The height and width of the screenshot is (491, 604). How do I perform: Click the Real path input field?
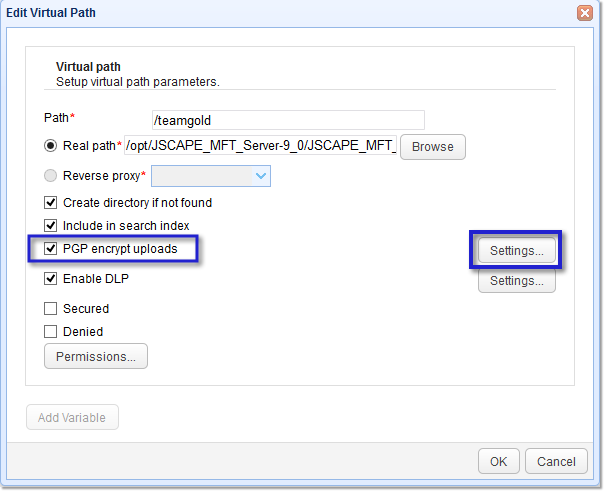(260, 146)
